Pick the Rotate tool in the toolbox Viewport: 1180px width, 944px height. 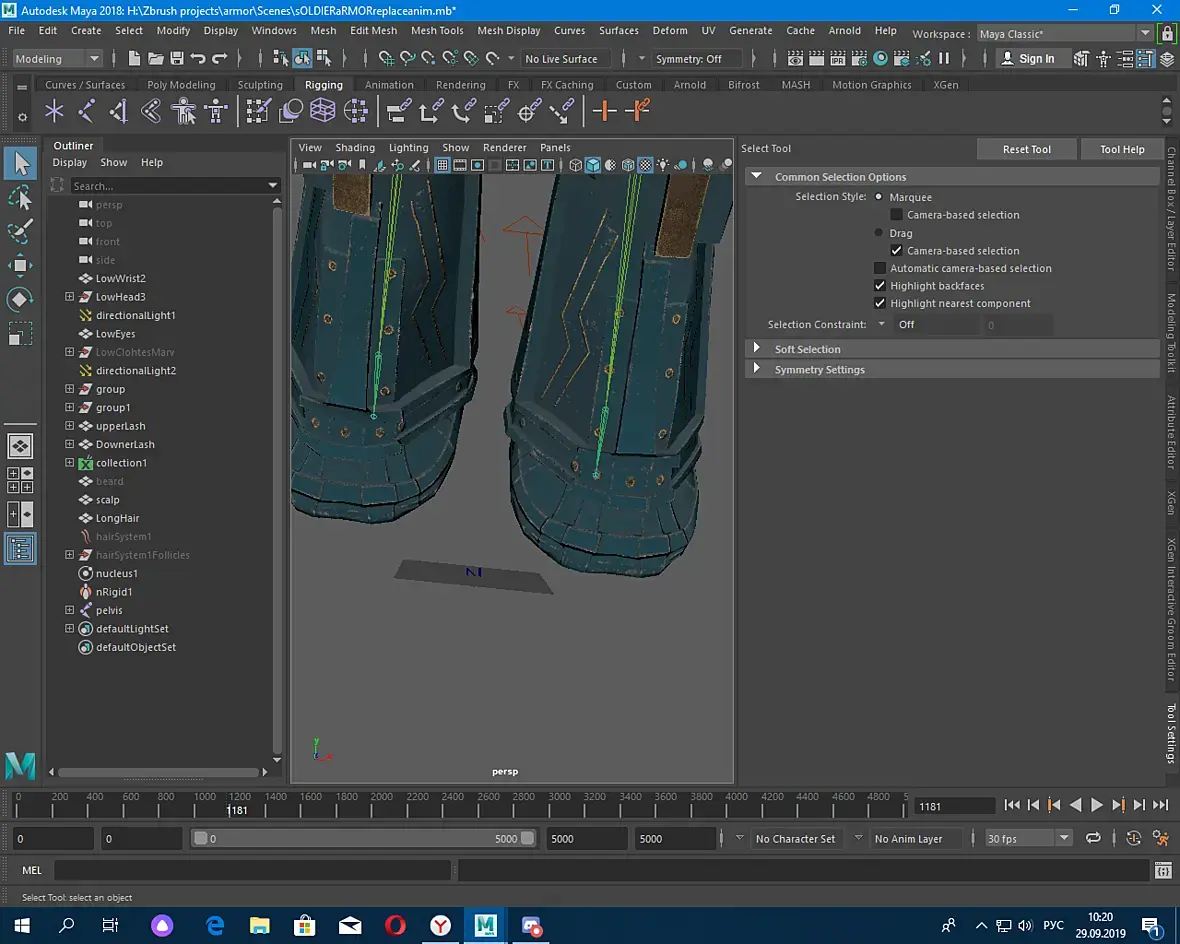pos(20,299)
